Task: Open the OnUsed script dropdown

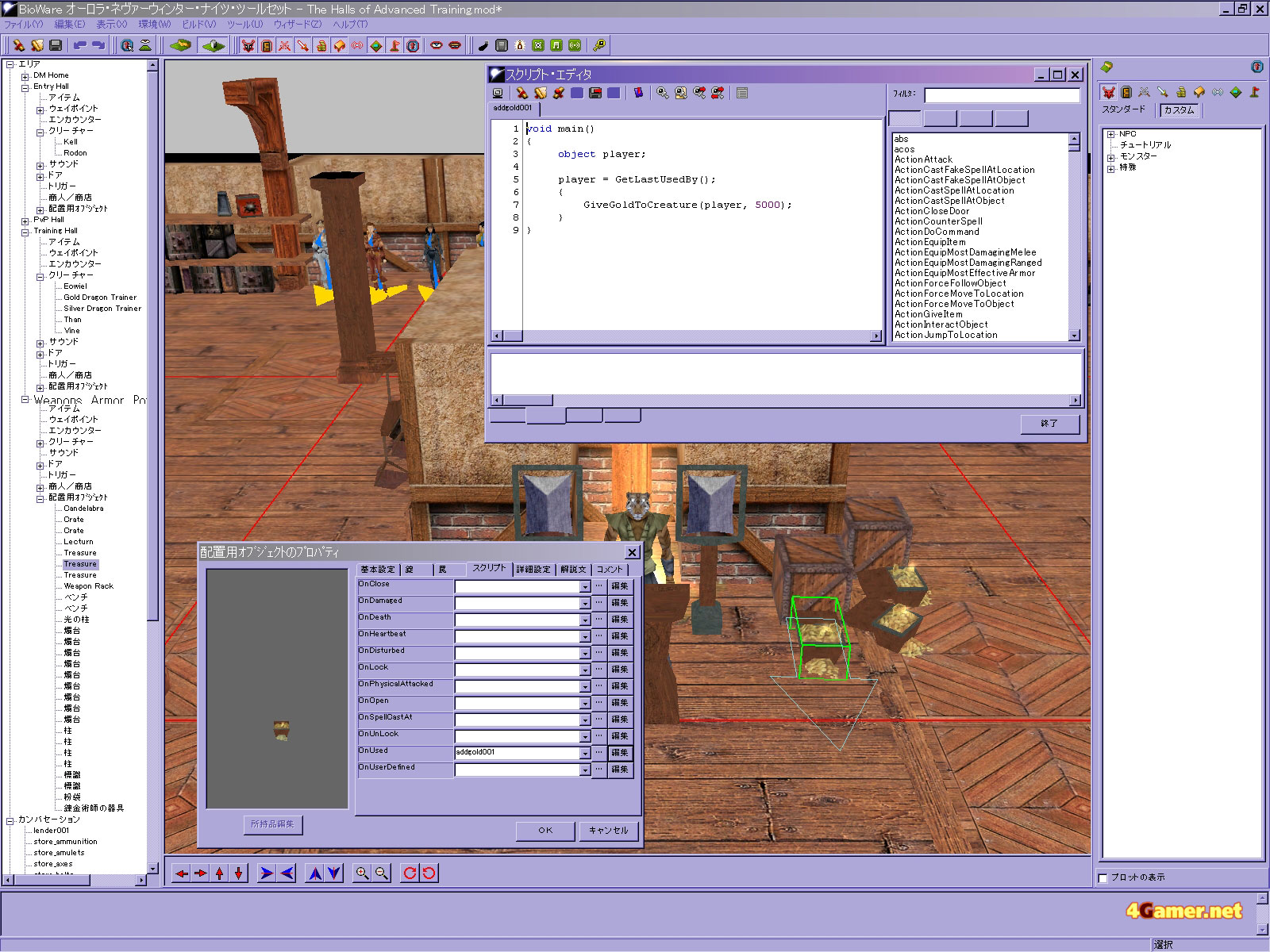Action: 585,753
